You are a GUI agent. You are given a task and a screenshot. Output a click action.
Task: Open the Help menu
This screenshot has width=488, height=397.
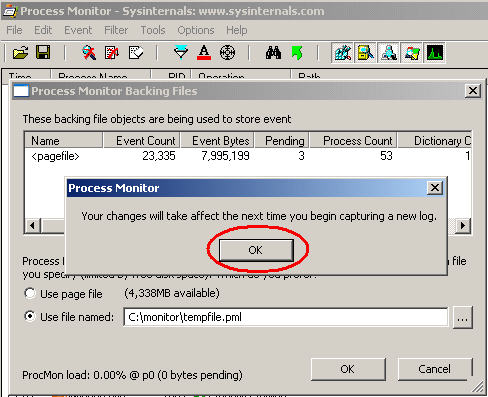237,30
